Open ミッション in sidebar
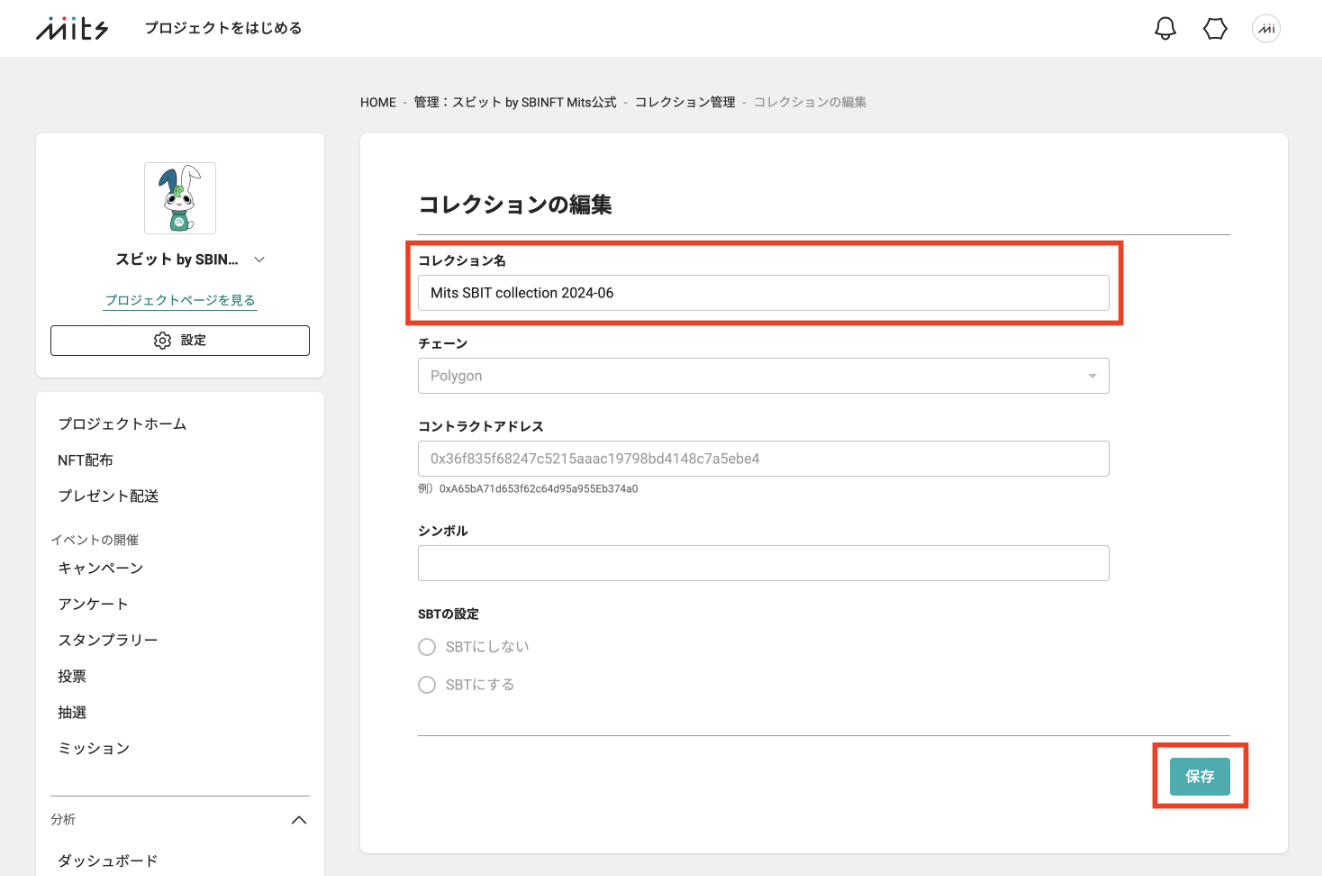This screenshot has width=1322, height=876. point(93,748)
